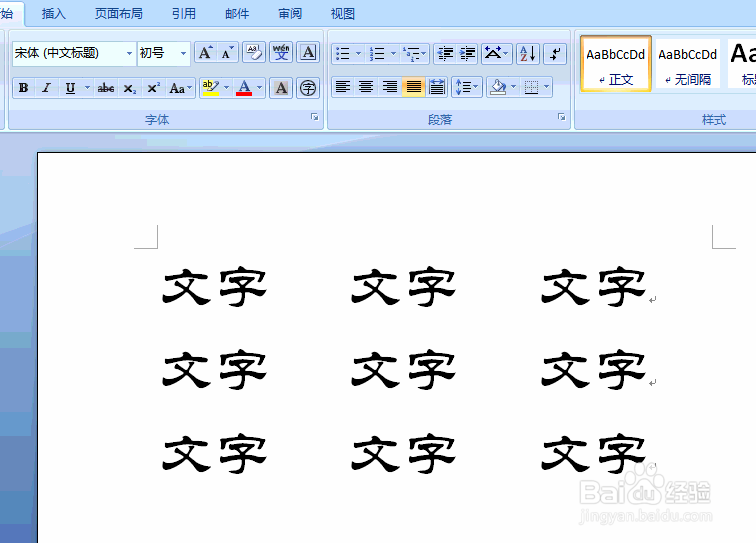756x543 pixels.
Task: Open the 段落 dialog launcher
Action: click(562, 117)
